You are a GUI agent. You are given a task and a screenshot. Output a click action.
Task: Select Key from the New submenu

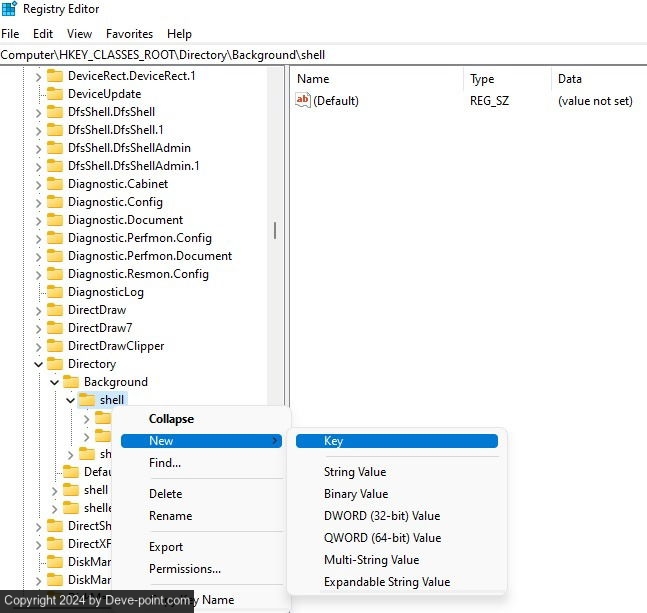(334, 441)
